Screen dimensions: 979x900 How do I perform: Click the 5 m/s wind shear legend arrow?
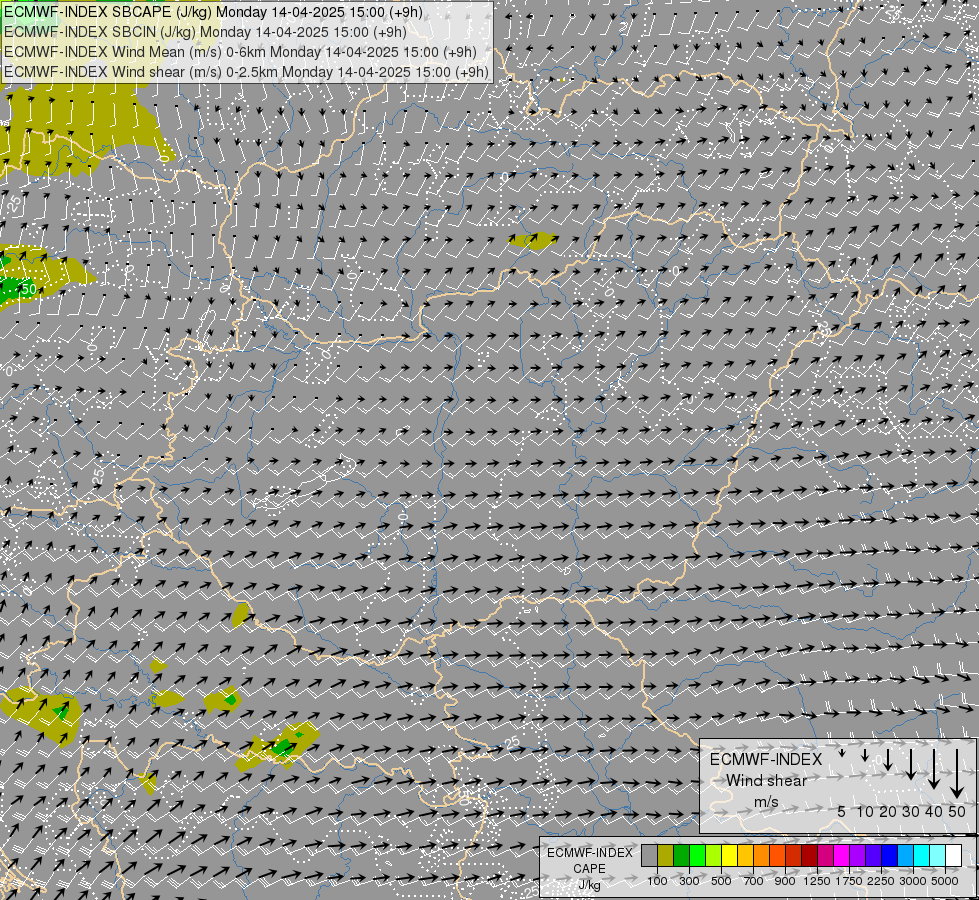pyautogui.click(x=842, y=753)
